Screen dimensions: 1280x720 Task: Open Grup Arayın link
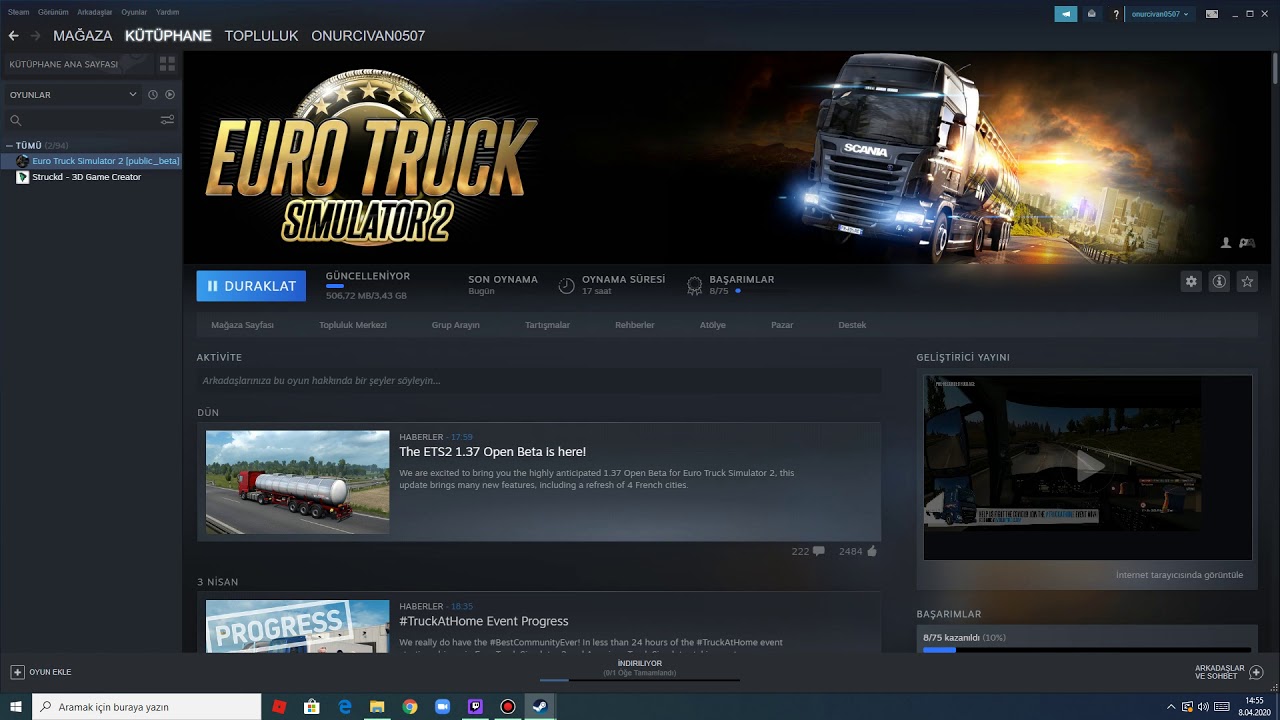pos(456,325)
